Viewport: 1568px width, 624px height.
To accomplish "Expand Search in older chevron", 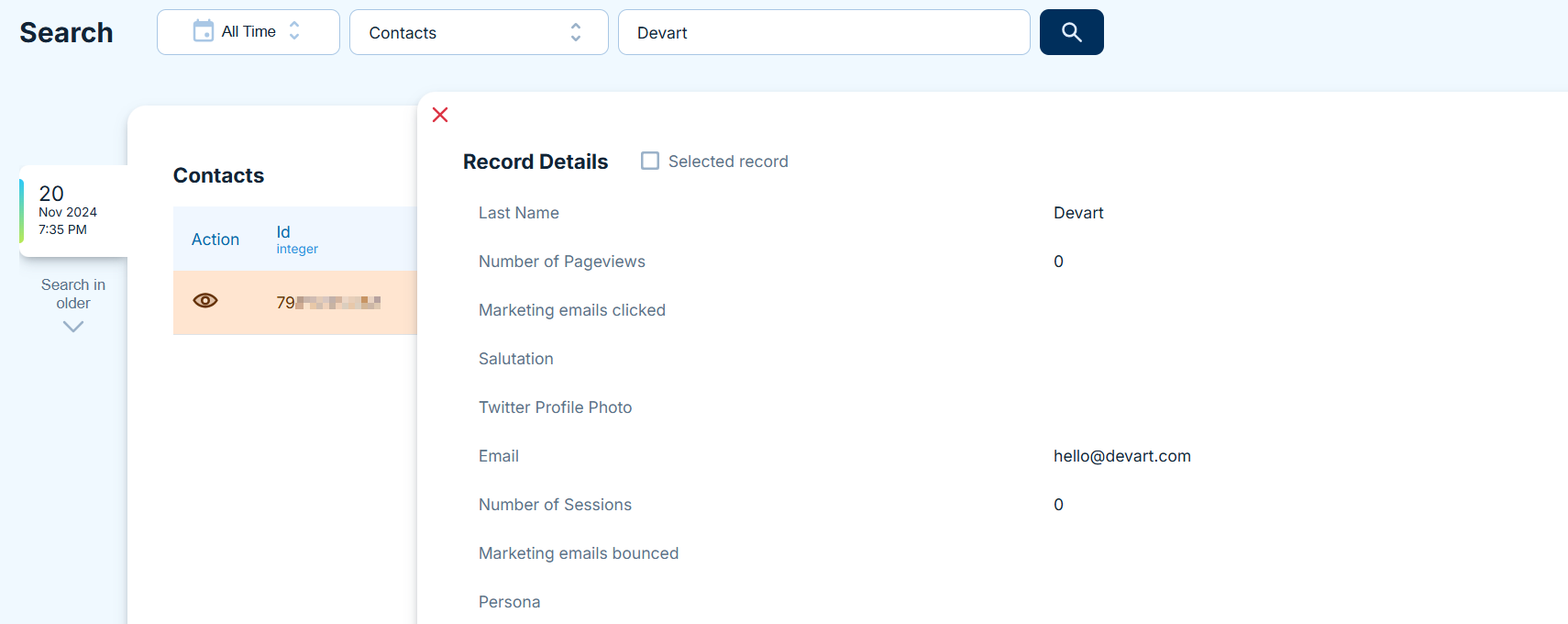I will (x=73, y=327).
